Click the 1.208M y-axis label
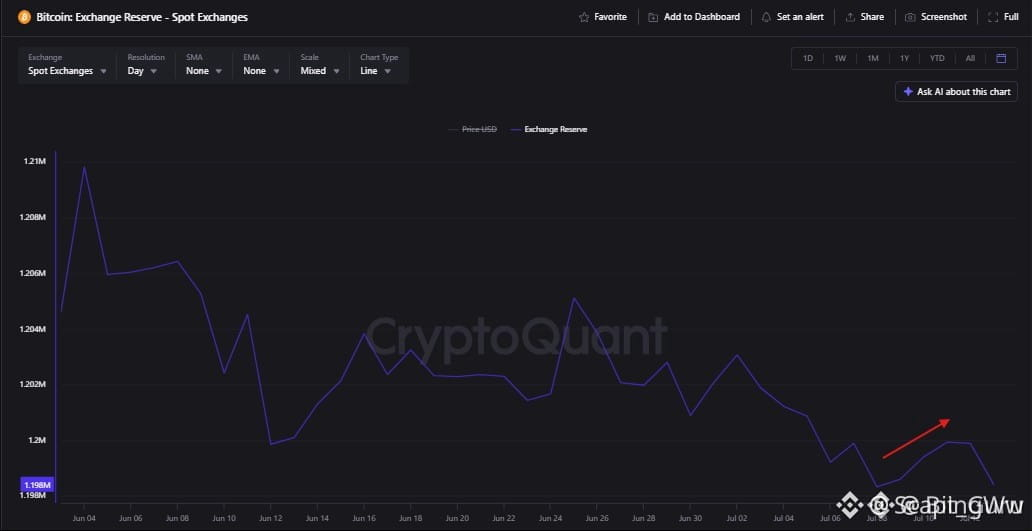The image size is (1032, 531). 34,217
